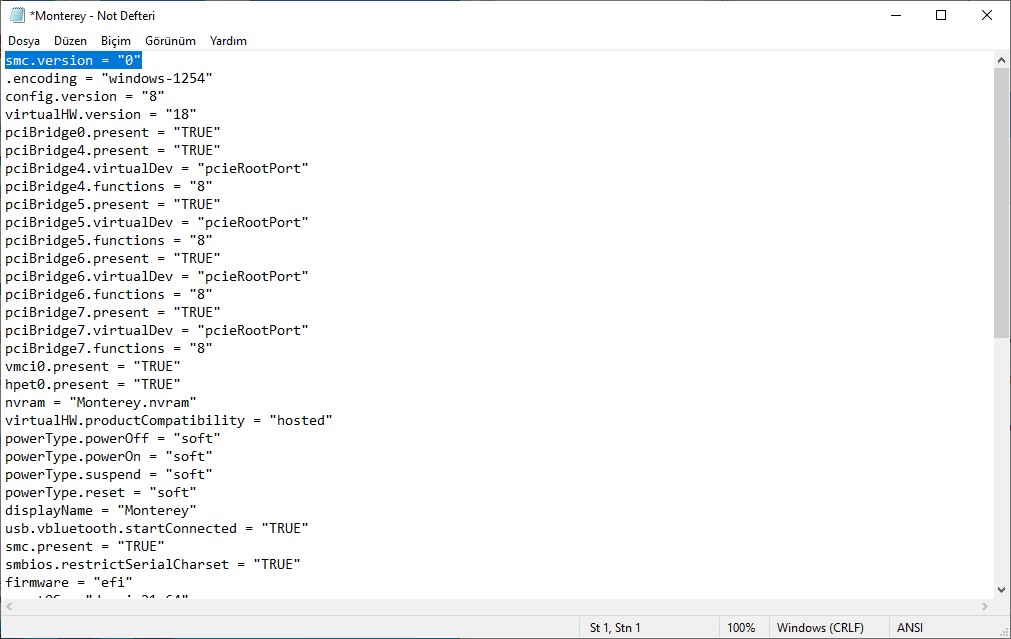Click the line pciBridge5.present = "TRUE"
Image resolution: width=1011 pixels, height=639 pixels.
click(112, 205)
